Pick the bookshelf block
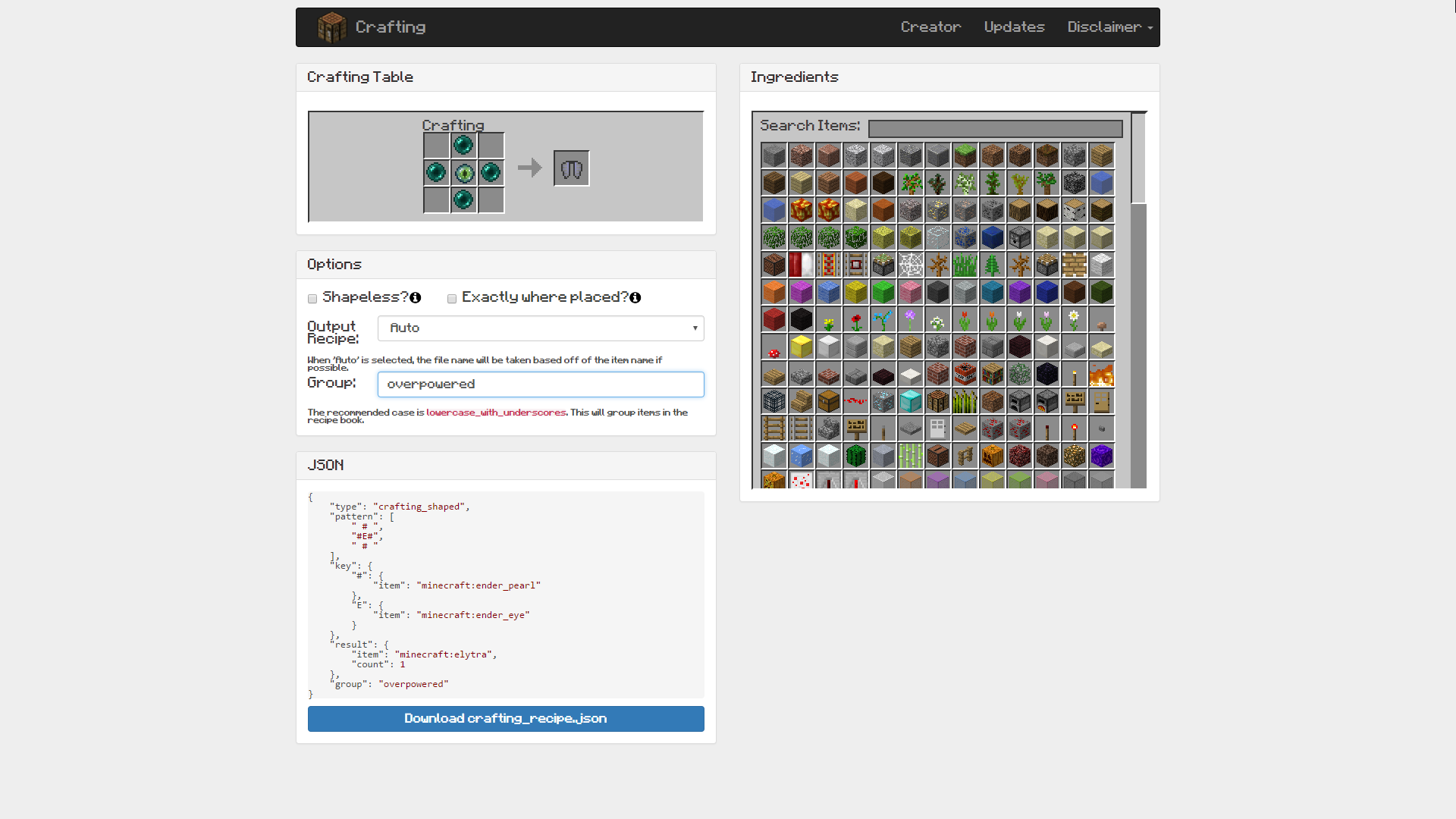Screen dimensions: 1456x819 992,374
